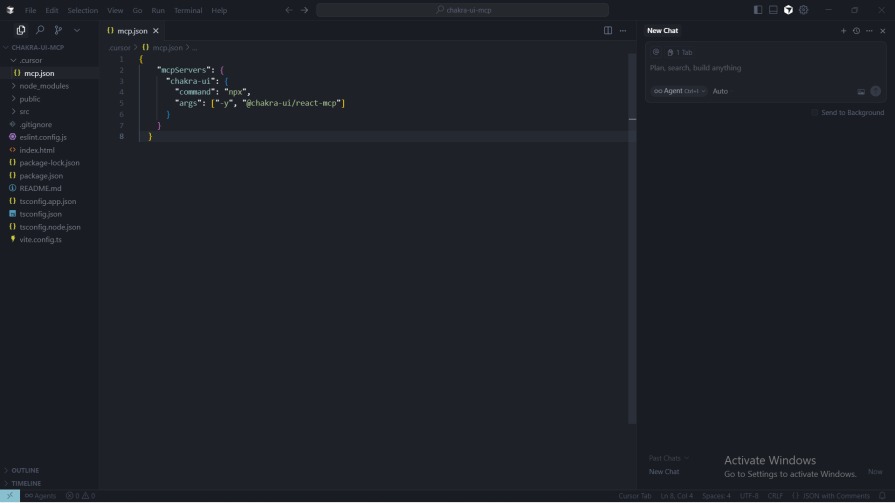Viewport: 895px width, 503px height.
Task: Click the UTF-8 encoding in status bar
Action: pos(749,496)
